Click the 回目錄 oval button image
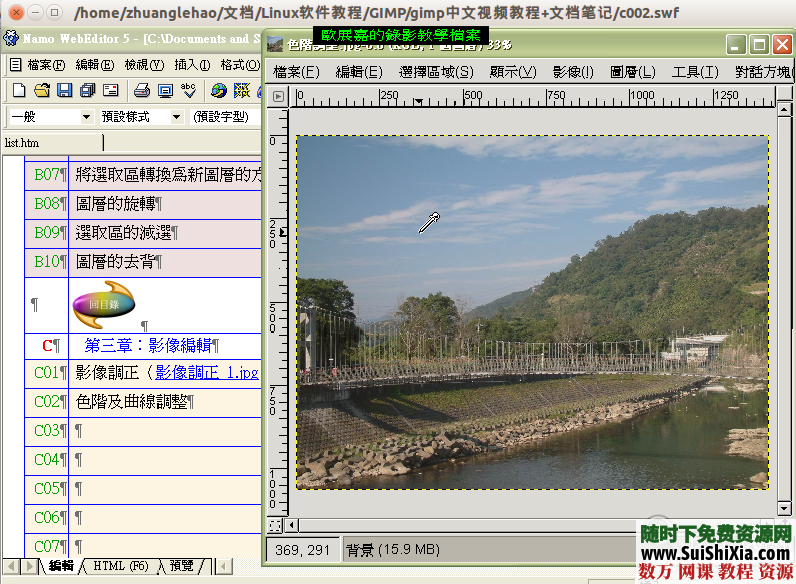Image resolution: width=796 pixels, height=584 pixels. (104, 304)
